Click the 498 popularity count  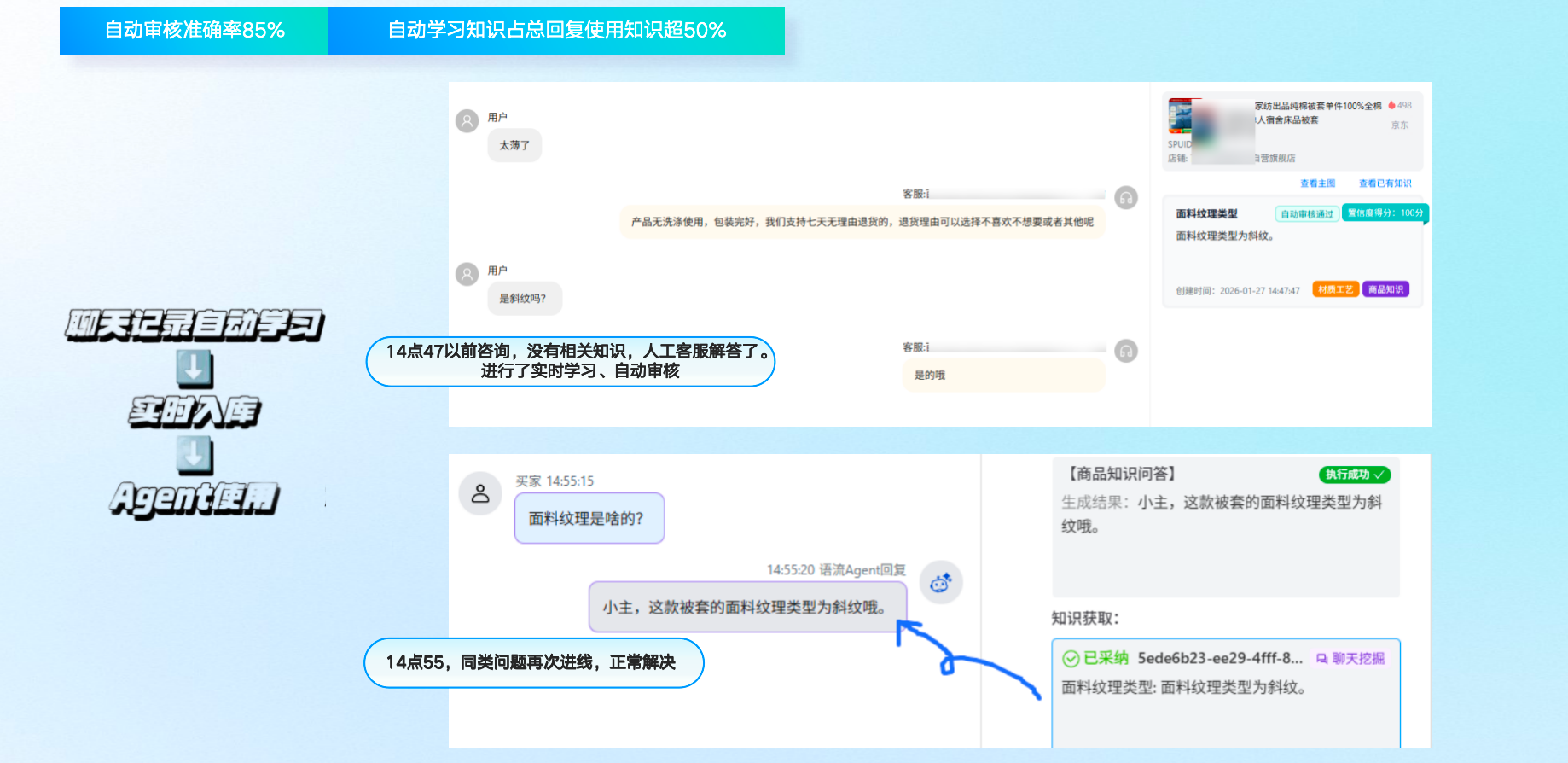1404,106
